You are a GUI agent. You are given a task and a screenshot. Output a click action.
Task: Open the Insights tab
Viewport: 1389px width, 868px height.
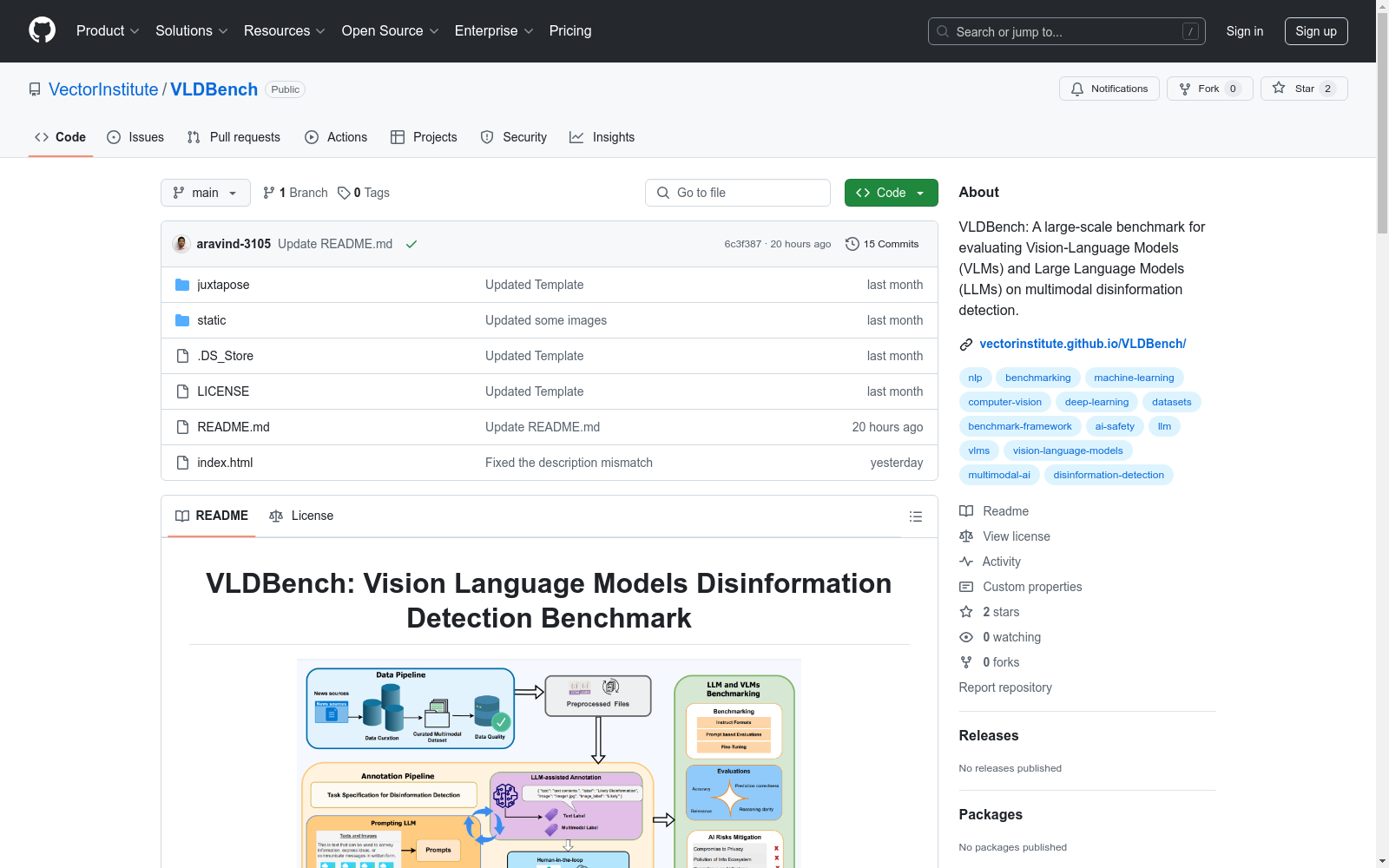coord(602,137)
